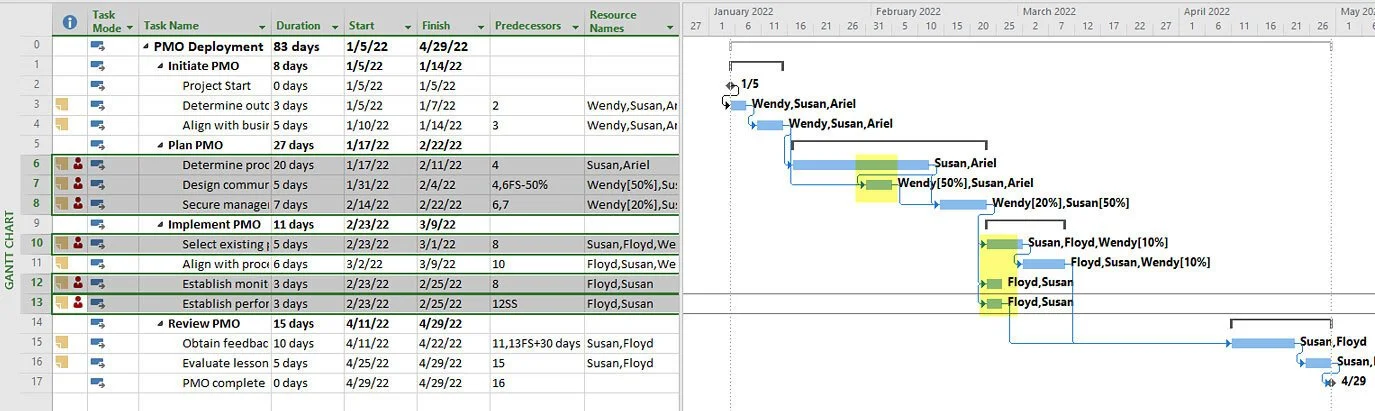This screenshot has width=1375, height=411.
Task: Click overallocated resource icon in row 8
Action: click(x=78, y=204)
